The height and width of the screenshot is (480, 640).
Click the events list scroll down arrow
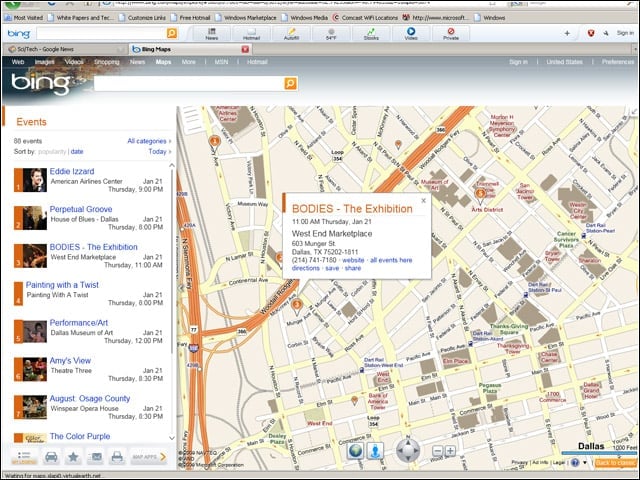point(172,438)
